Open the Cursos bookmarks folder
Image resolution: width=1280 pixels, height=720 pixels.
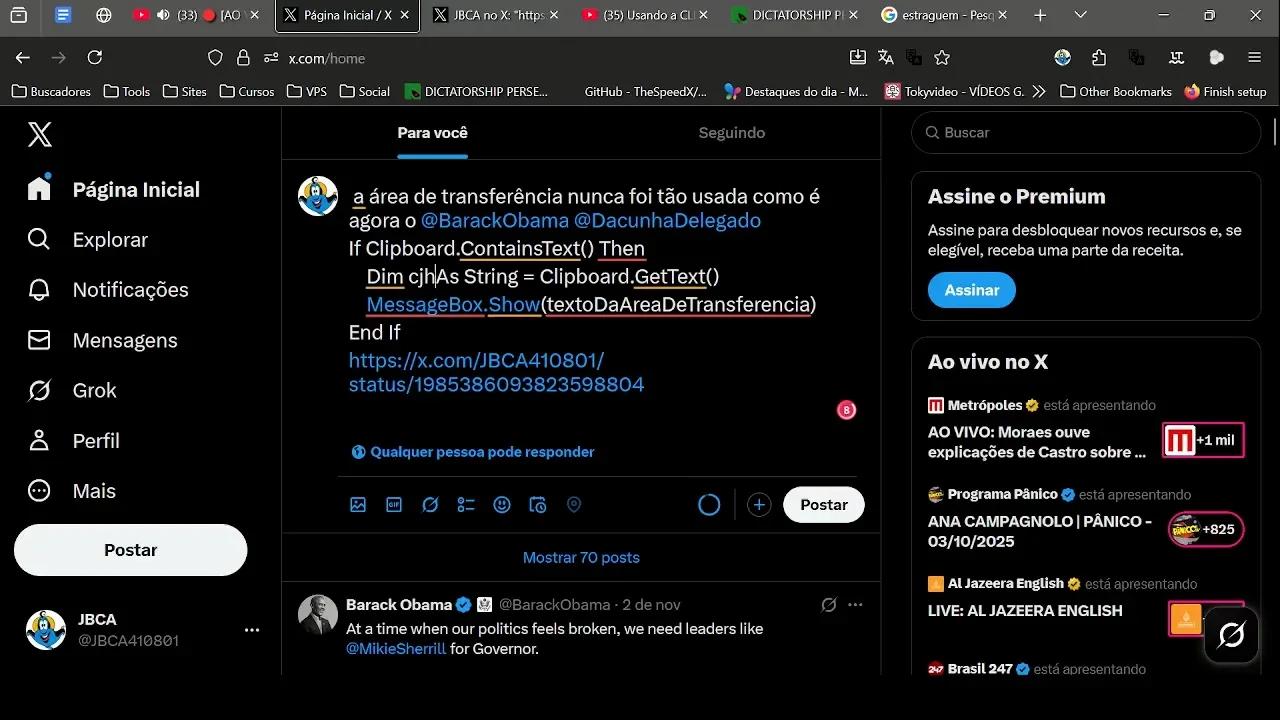click(246, 91)
